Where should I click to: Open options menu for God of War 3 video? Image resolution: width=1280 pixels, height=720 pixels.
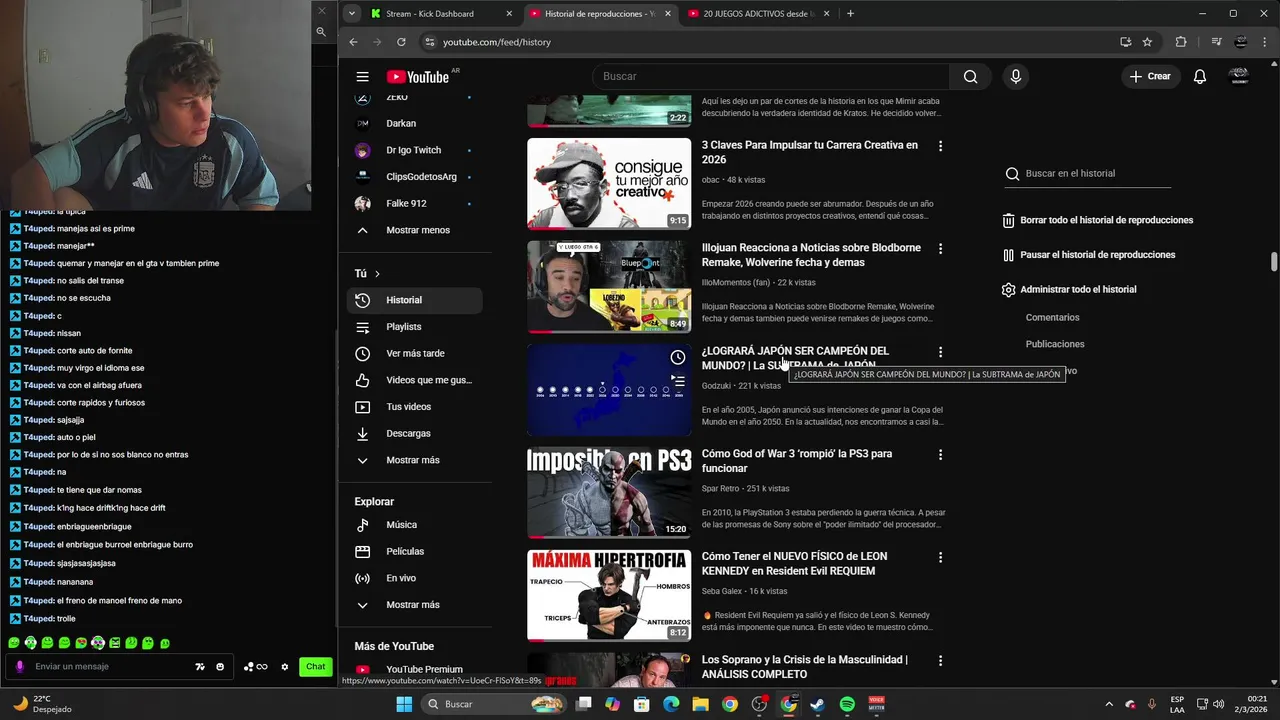click(x=940, y=455)
